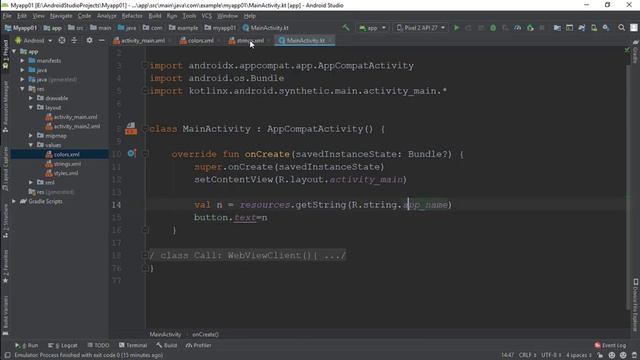Click the Sync Project with Gradle icon
This screenshot has height=360, width=640.
coord(582,28)
